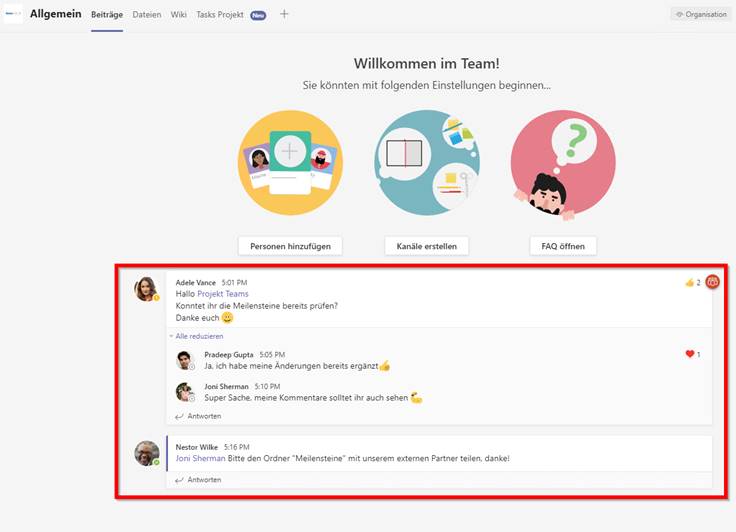Click the create channels illustration
Image resolution: width=736 pixels, height=532 pixels.
tap(427, 162)
